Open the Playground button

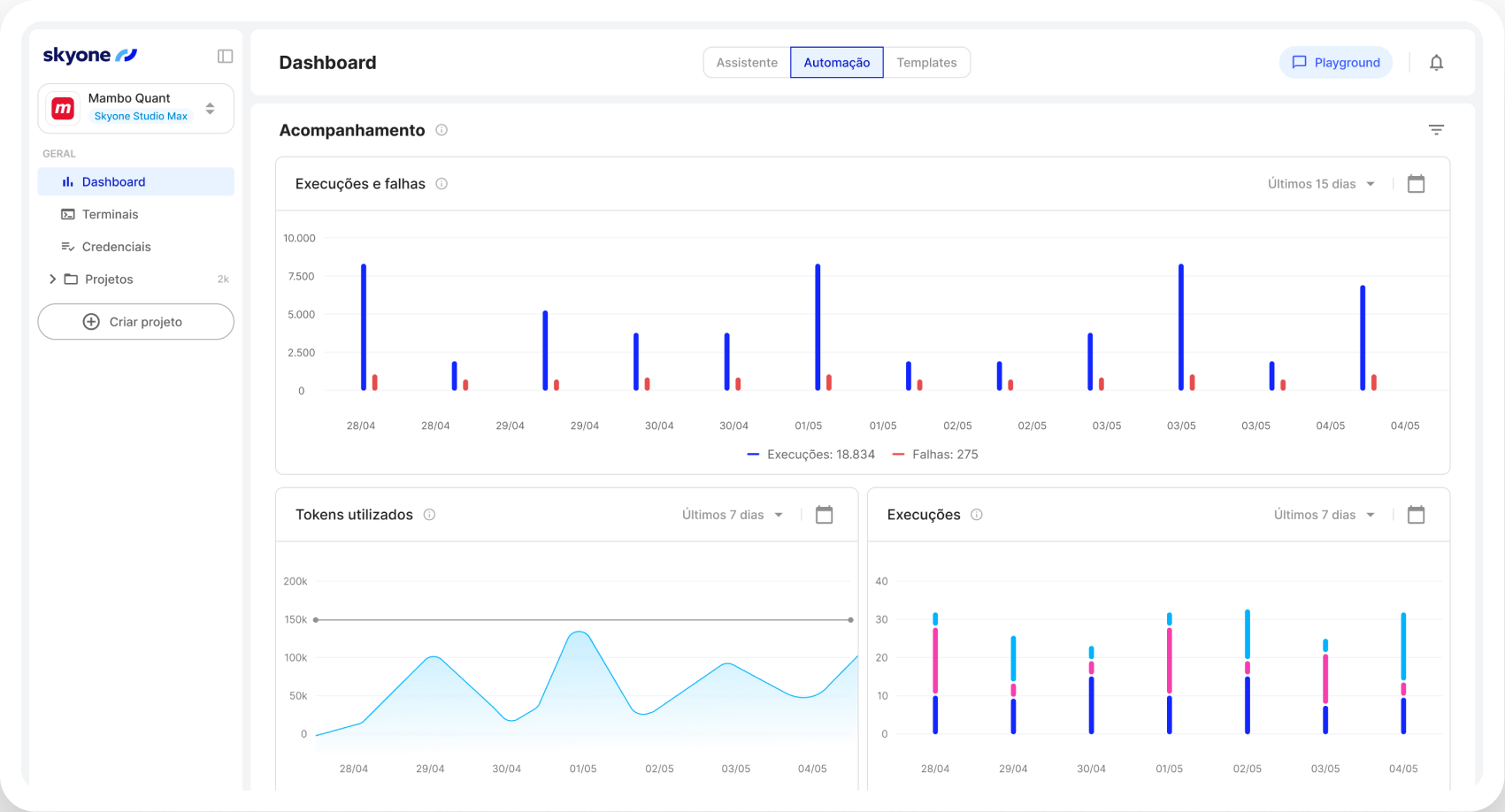1335,63
